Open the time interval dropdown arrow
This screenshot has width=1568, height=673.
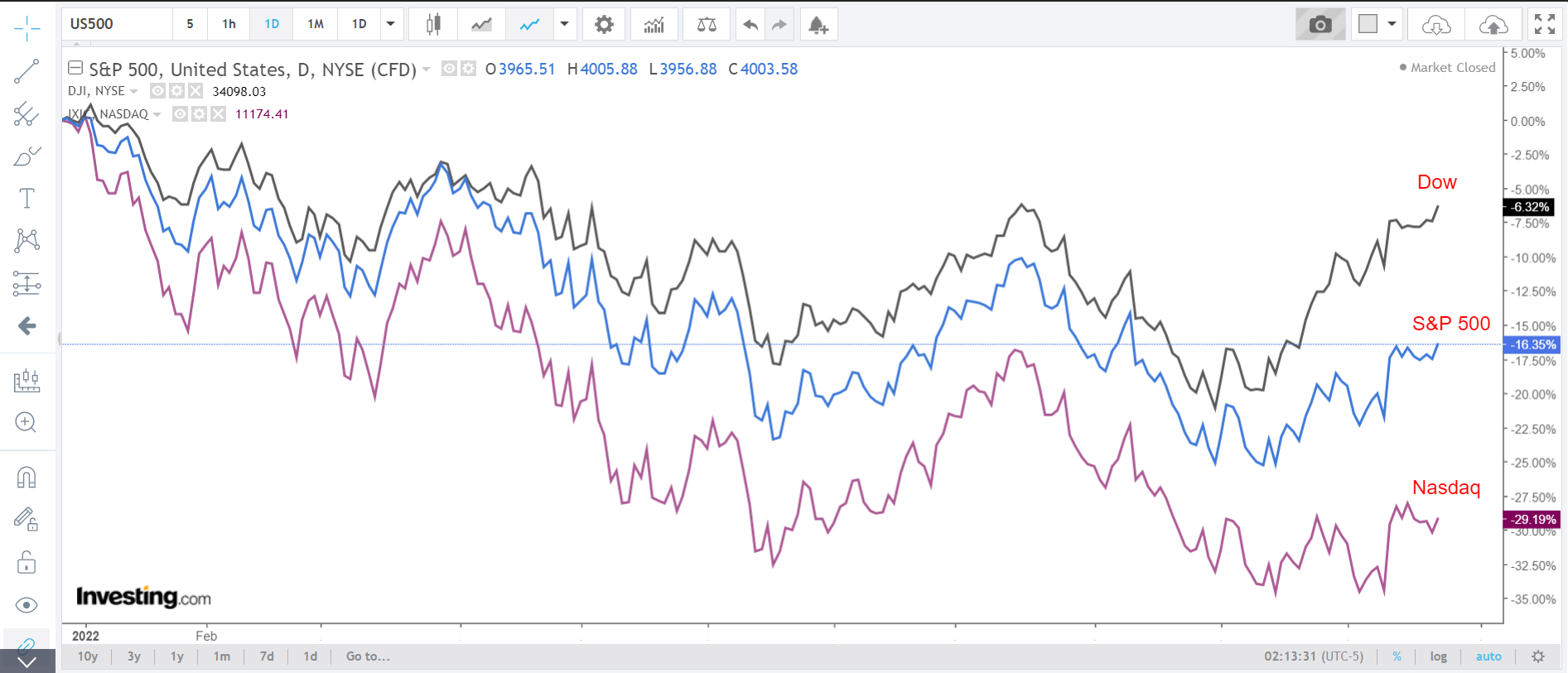(x=391, y=24)
